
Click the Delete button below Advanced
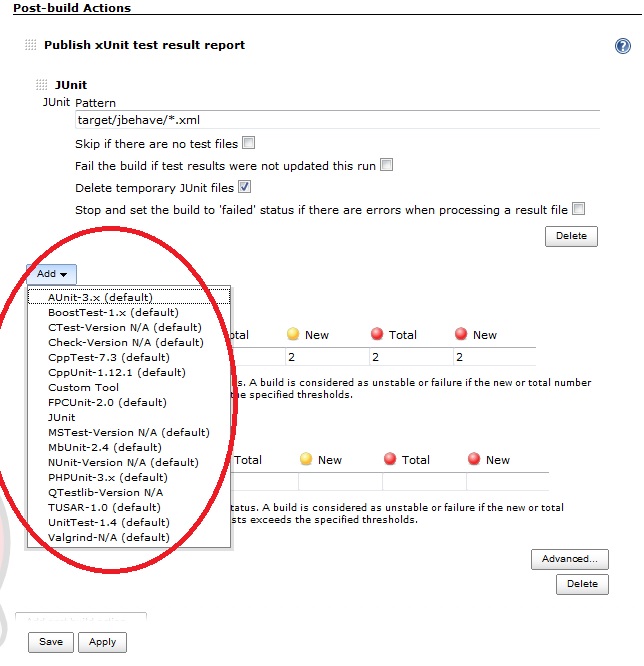pos(582,584)
